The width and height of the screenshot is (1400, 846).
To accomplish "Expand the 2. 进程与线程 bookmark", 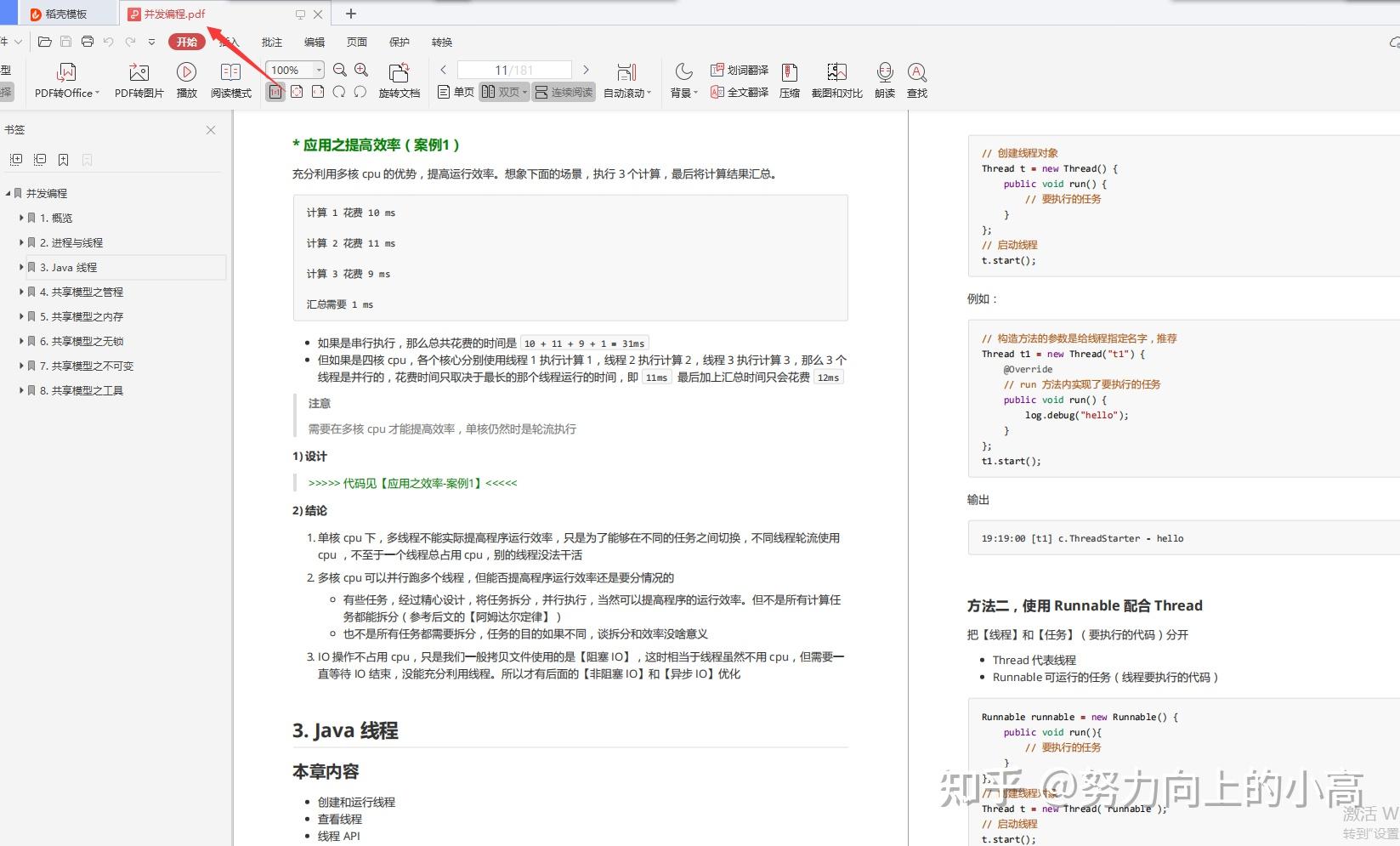I will click(21, 243).
